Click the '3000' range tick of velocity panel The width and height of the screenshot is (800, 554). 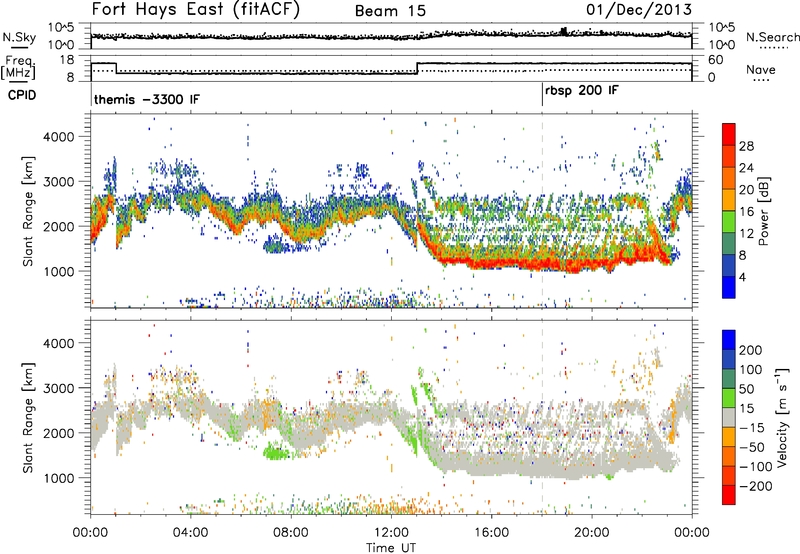click(x=58, y=388)
